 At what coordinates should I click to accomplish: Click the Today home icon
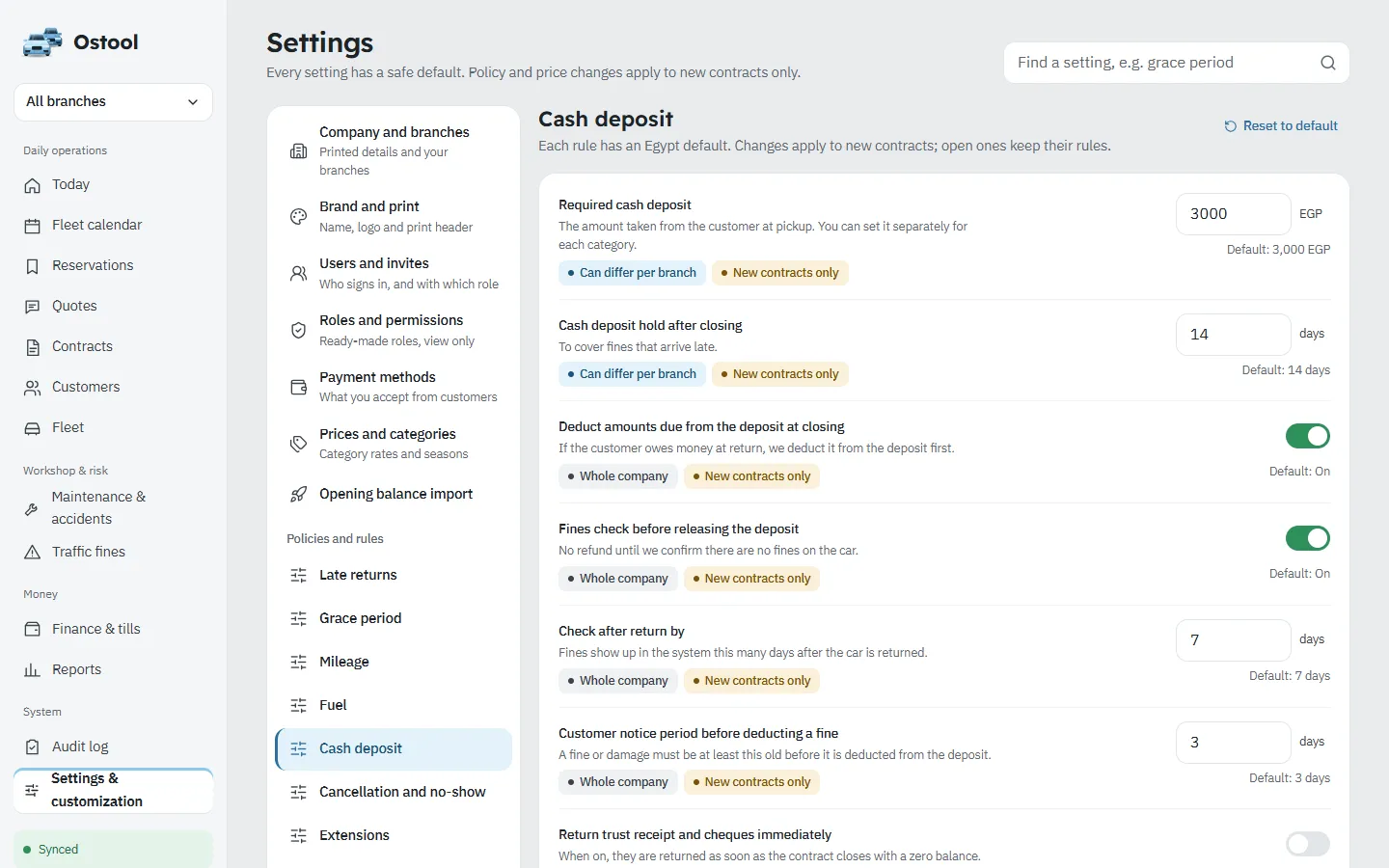[x=33, y=185]
